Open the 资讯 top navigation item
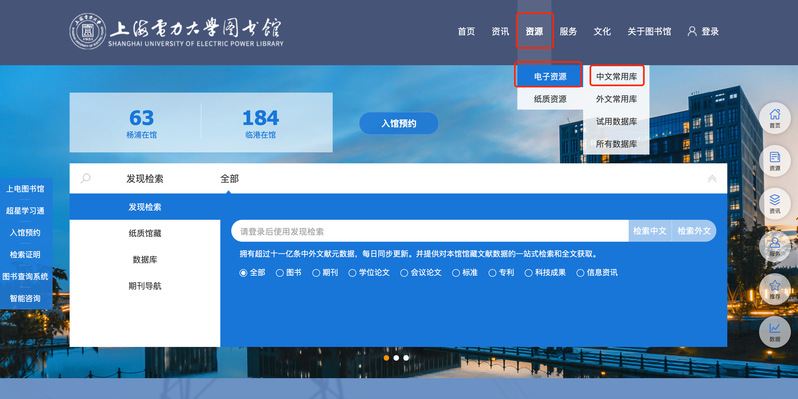This screenshot has height=399, width=798. (x=500, y=32)
